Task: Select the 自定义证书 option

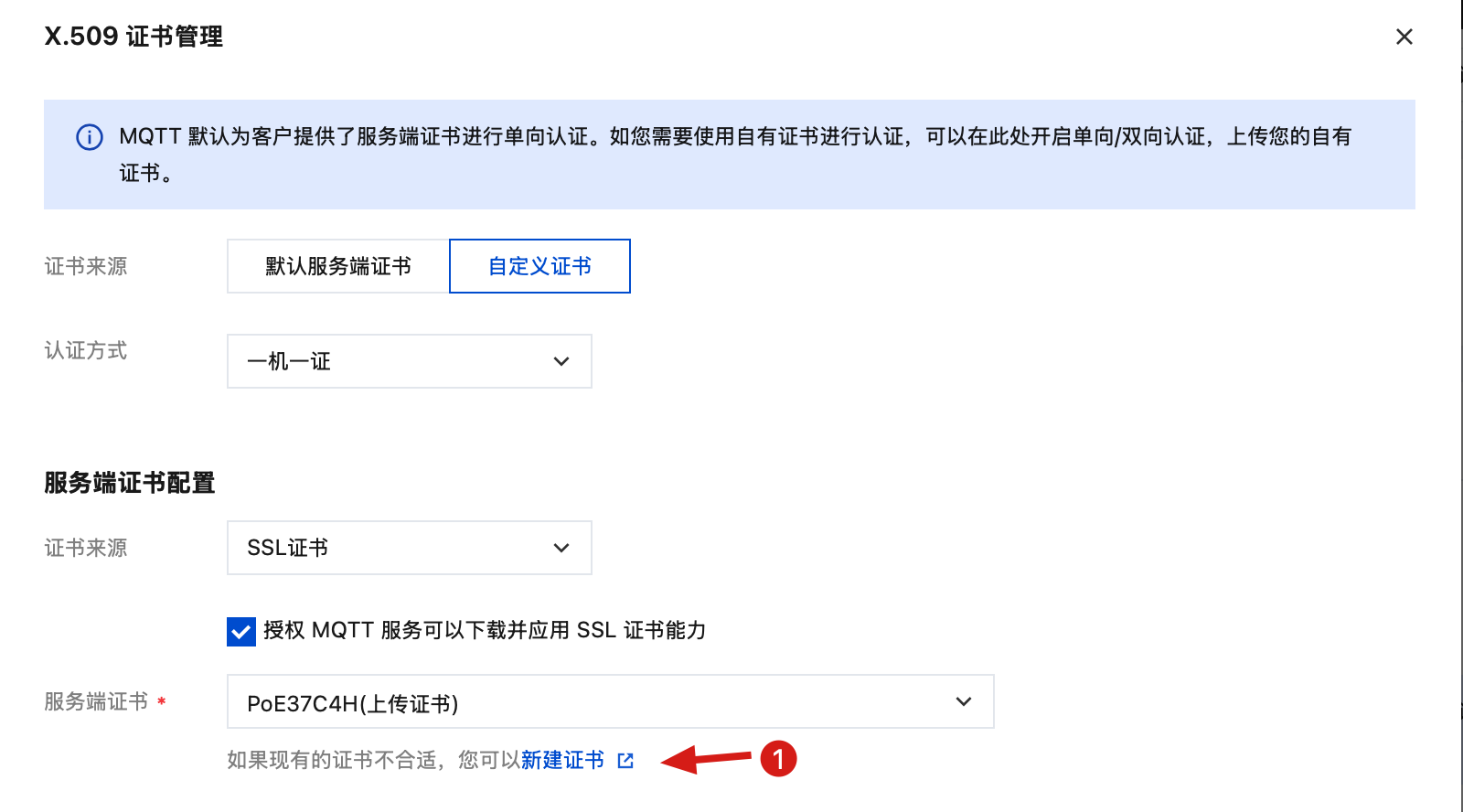Action: pyautogui.click(x=539, y=266)
